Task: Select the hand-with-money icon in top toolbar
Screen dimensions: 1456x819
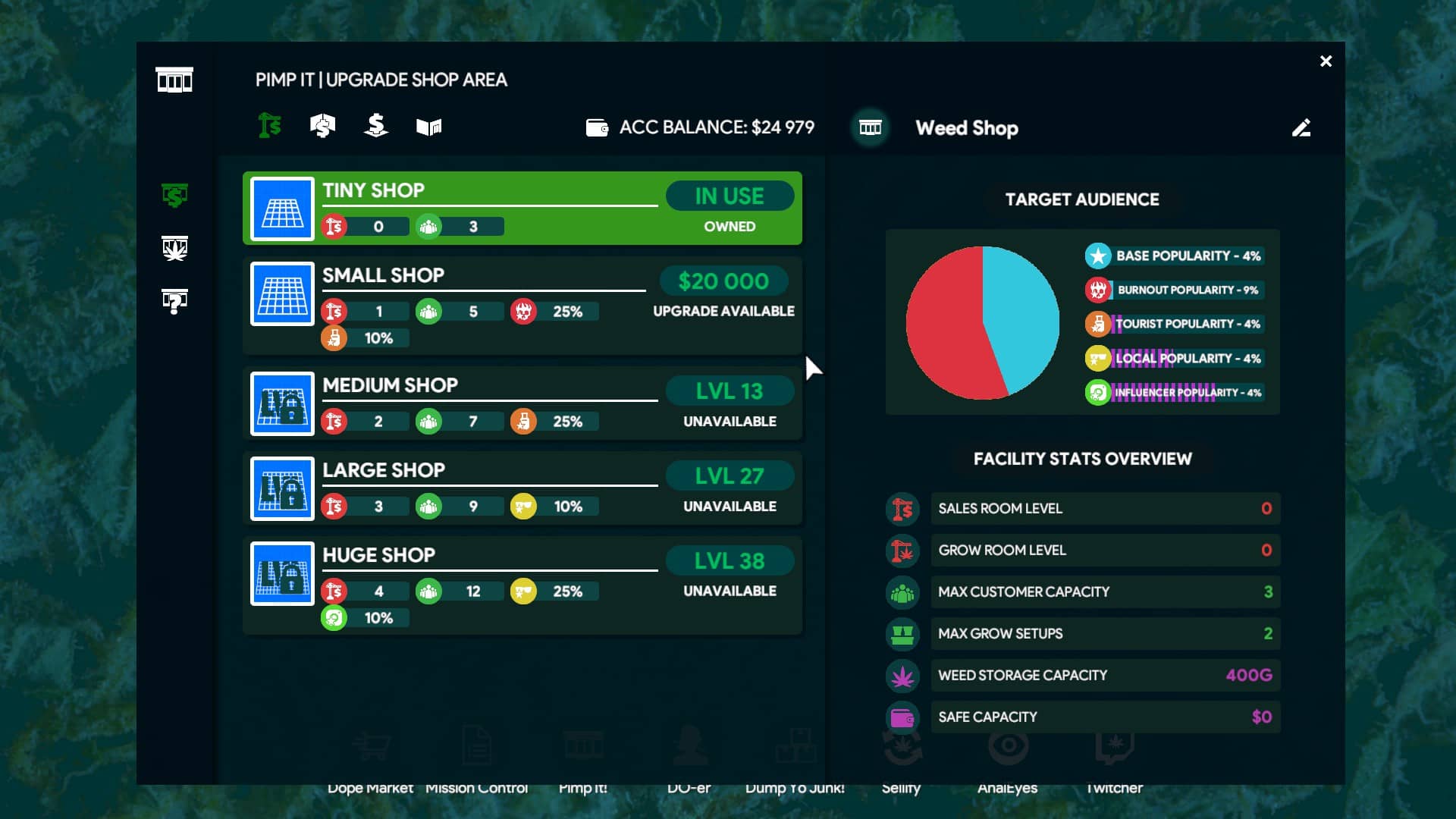Action: click(322, 126)
